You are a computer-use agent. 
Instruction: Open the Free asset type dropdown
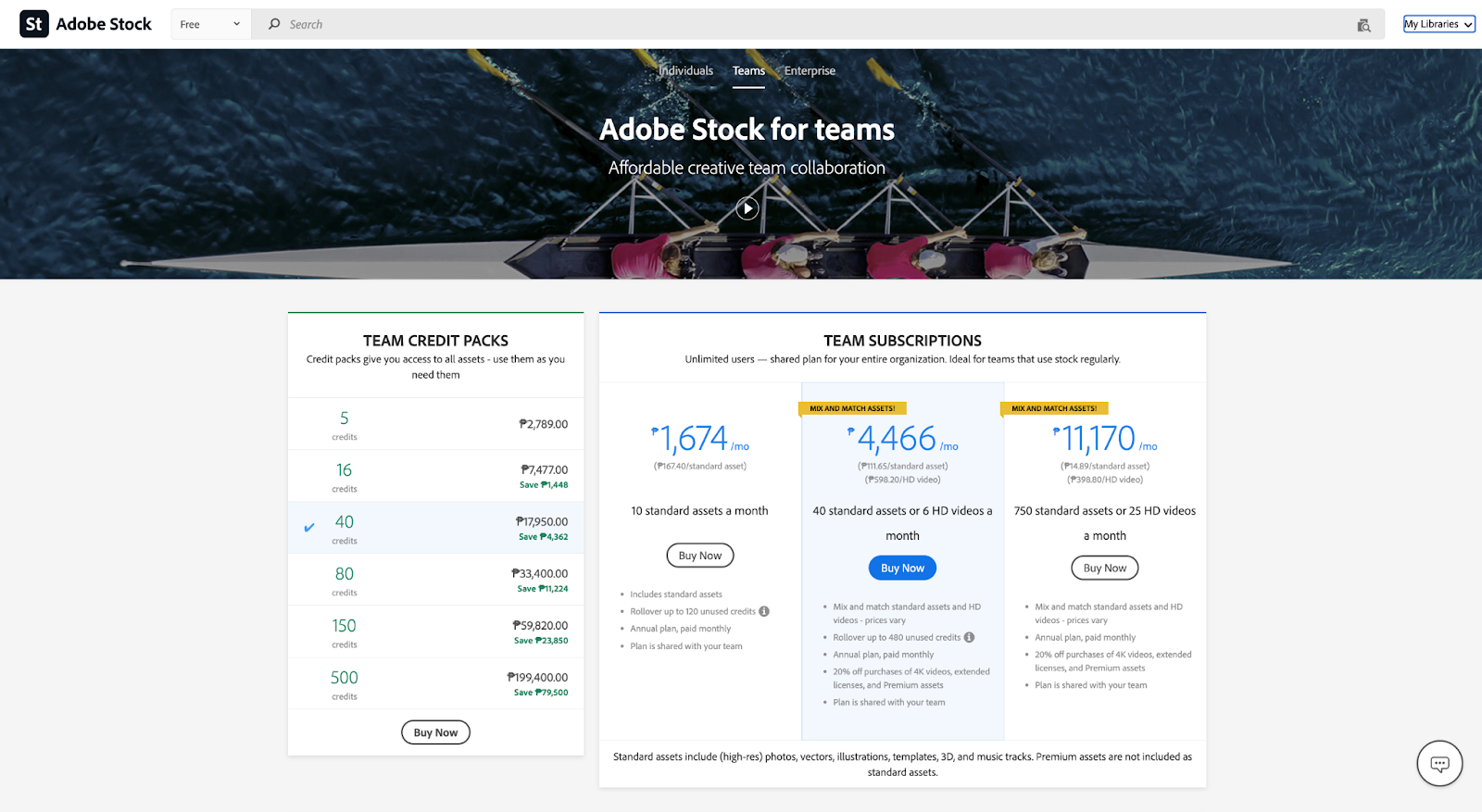pyautogui.click(x=209, y=24)
